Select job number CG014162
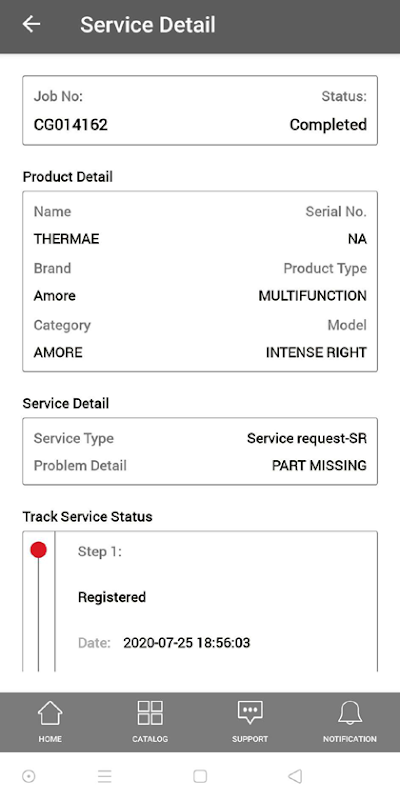Viewport: 400px width, 800px height. (70, 124)
